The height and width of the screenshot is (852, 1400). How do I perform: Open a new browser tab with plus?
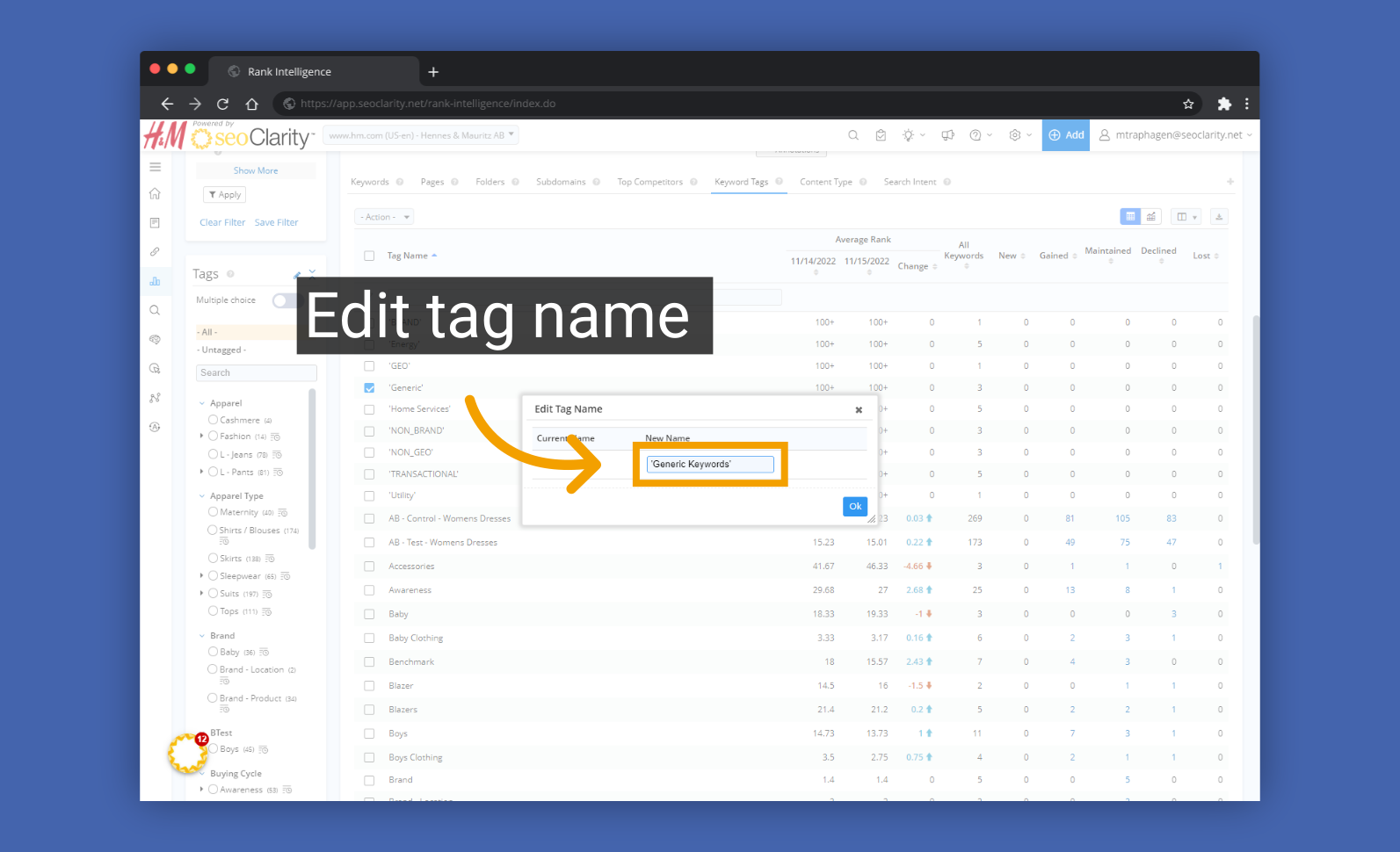point(433,72)
